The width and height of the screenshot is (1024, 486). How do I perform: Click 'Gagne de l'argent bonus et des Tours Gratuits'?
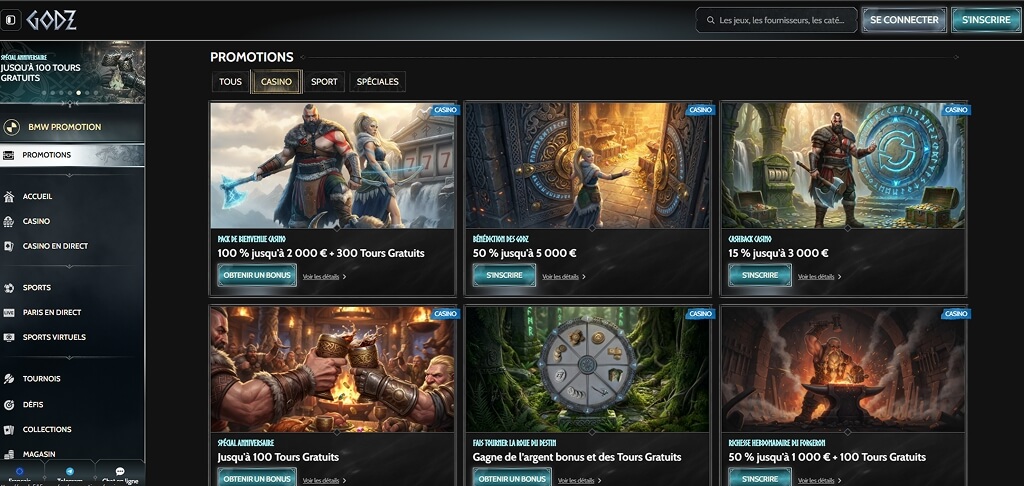[x=577, y=457]
